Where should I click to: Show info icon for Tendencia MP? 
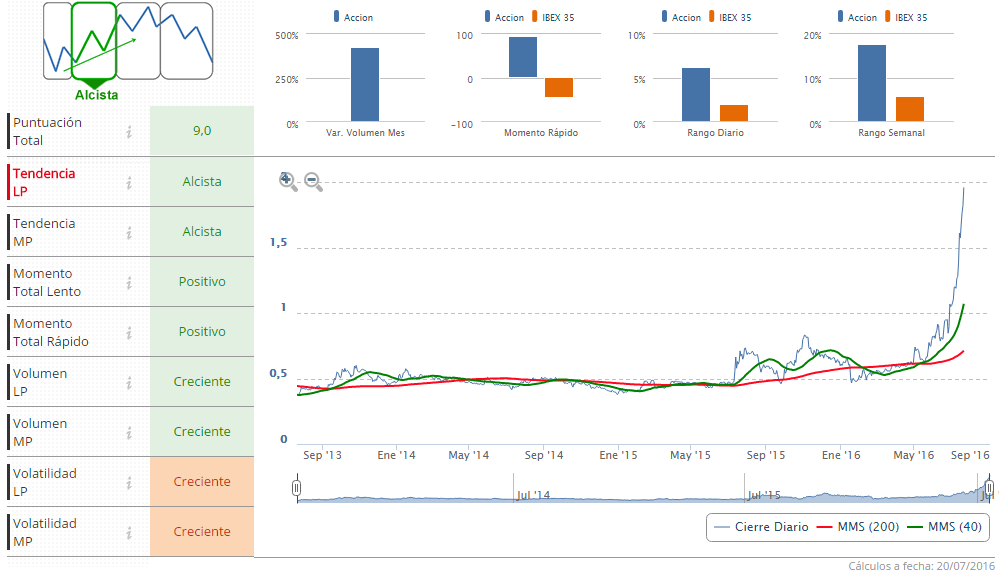click(129, 233)
